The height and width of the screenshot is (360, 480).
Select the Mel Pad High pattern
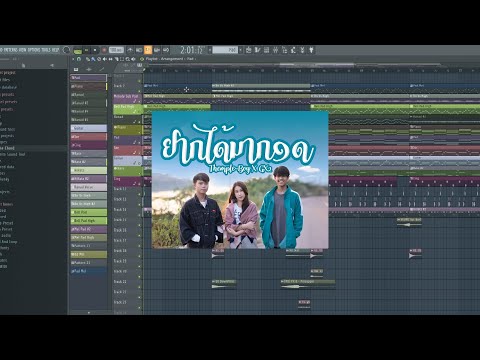point(89,237)
